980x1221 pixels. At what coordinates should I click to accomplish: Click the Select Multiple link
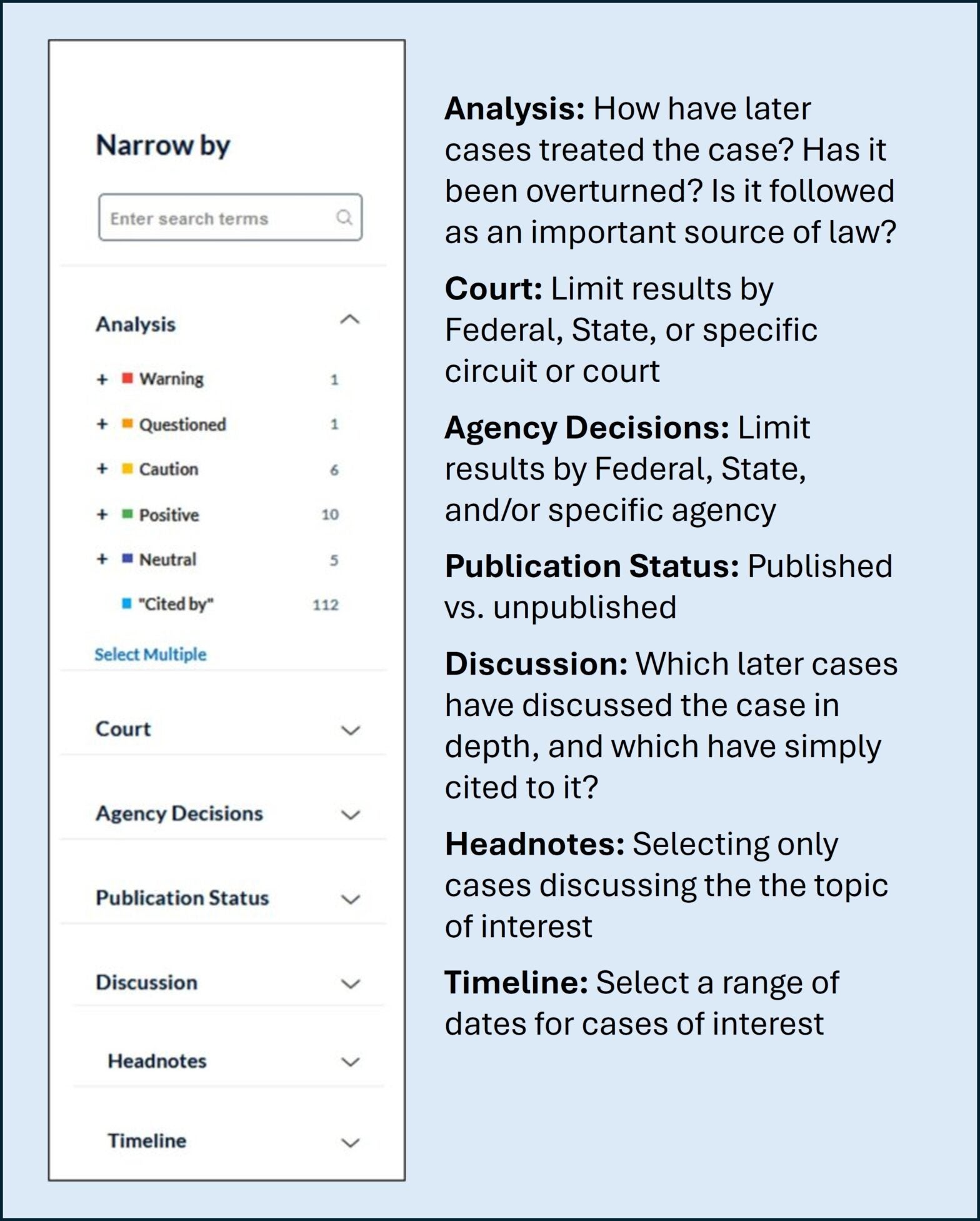151,654
